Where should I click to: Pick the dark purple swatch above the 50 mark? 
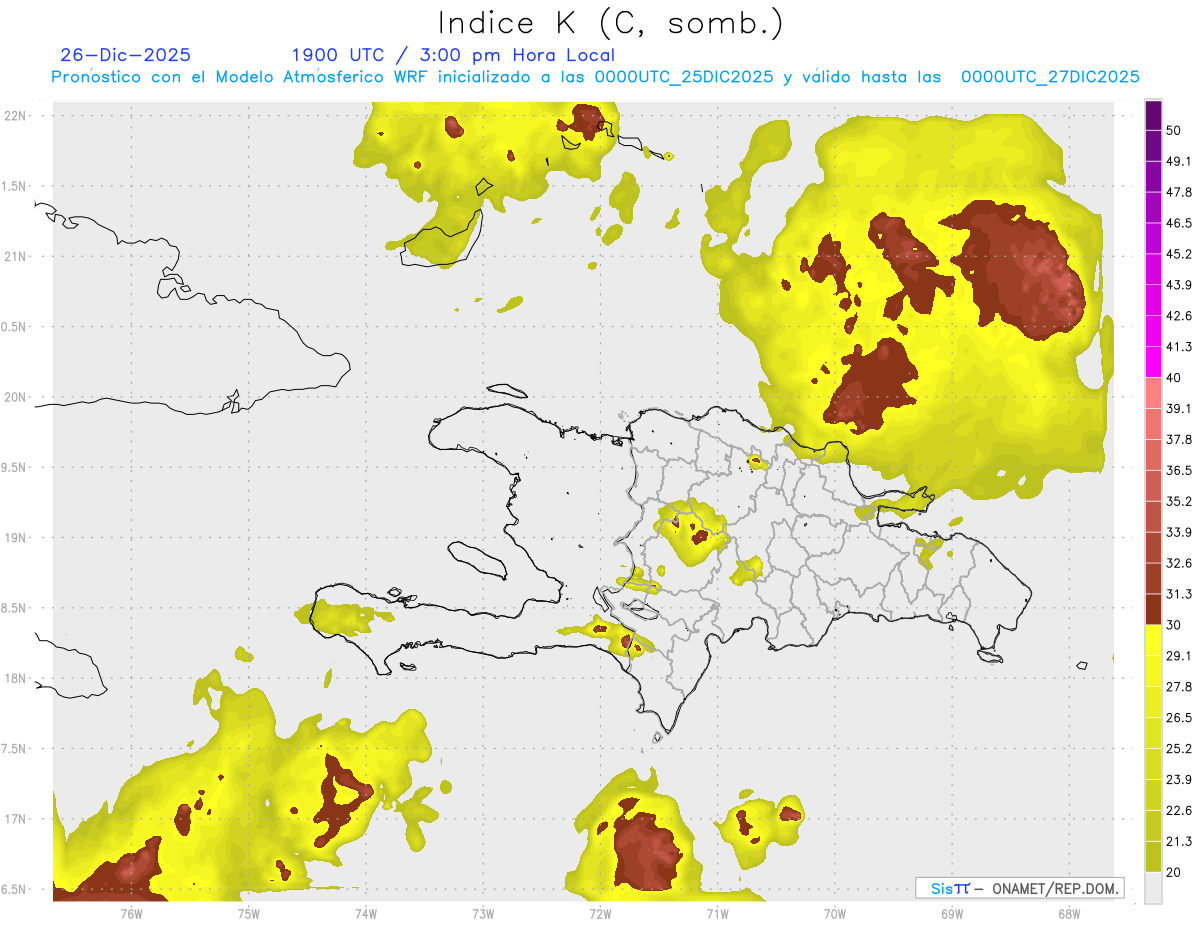pos(1154,115)
